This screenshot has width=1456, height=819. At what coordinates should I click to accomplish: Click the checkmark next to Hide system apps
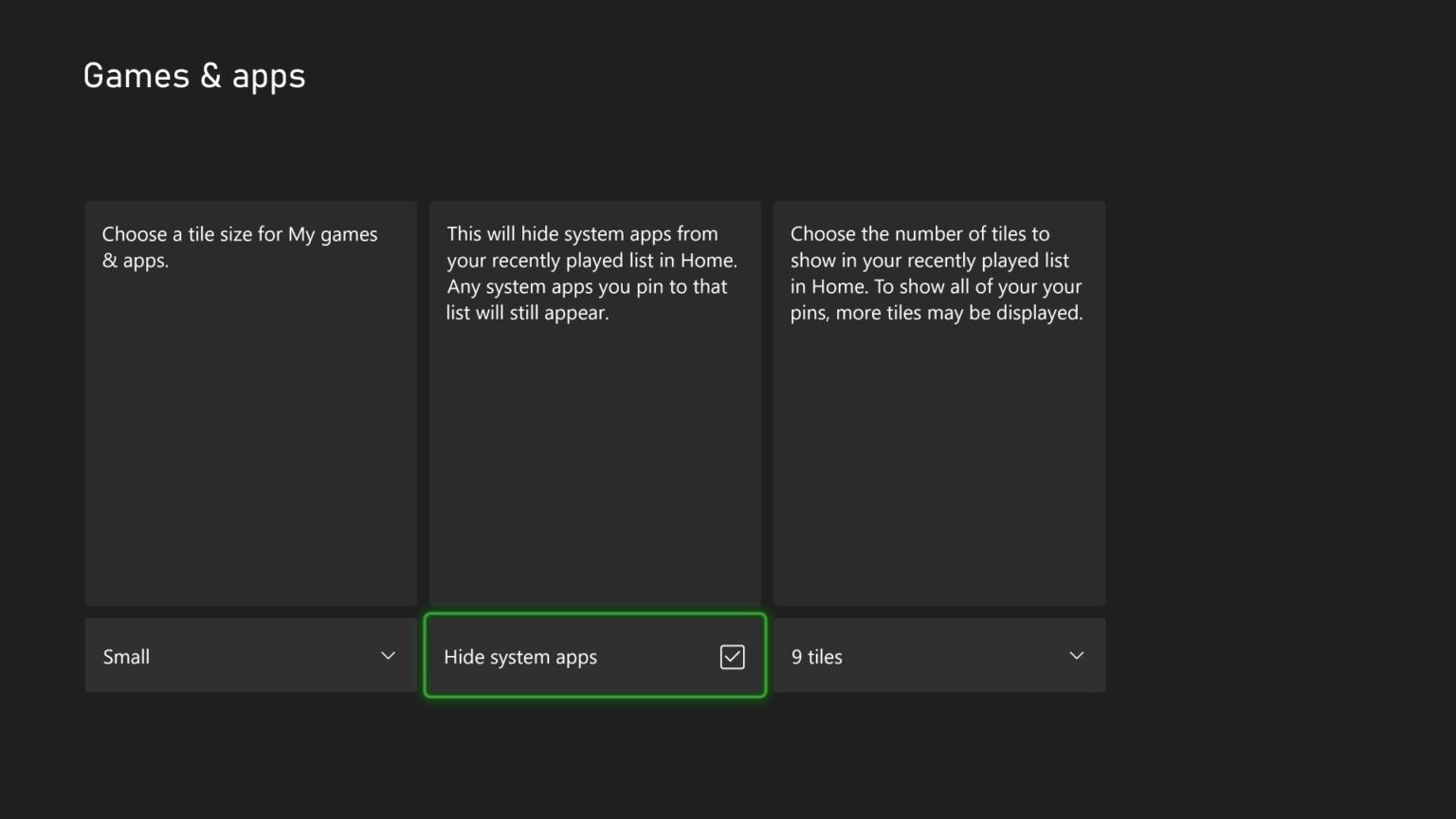[x=732, y=656]
